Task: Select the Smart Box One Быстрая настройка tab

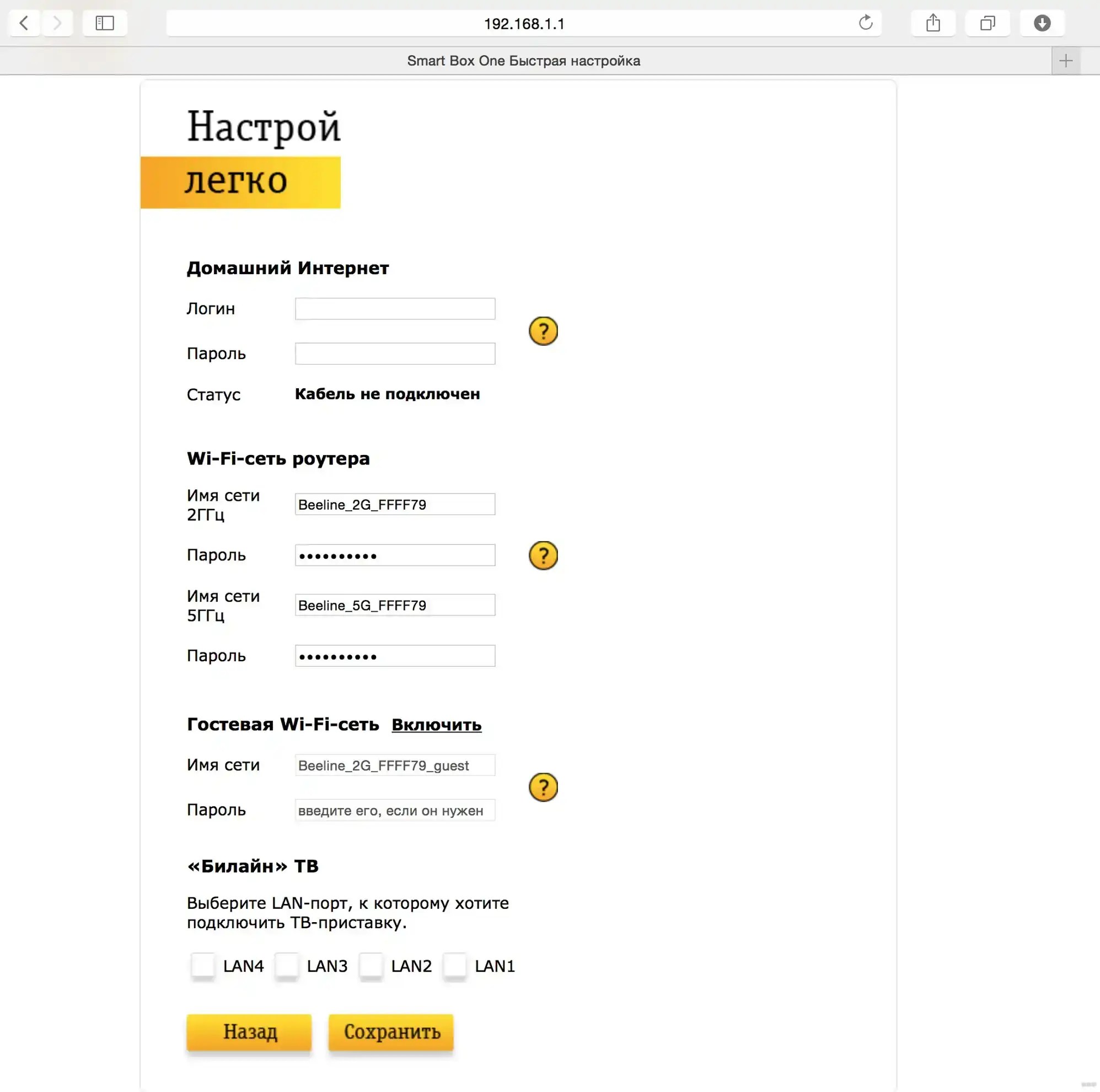Action: tap(524, 61)
